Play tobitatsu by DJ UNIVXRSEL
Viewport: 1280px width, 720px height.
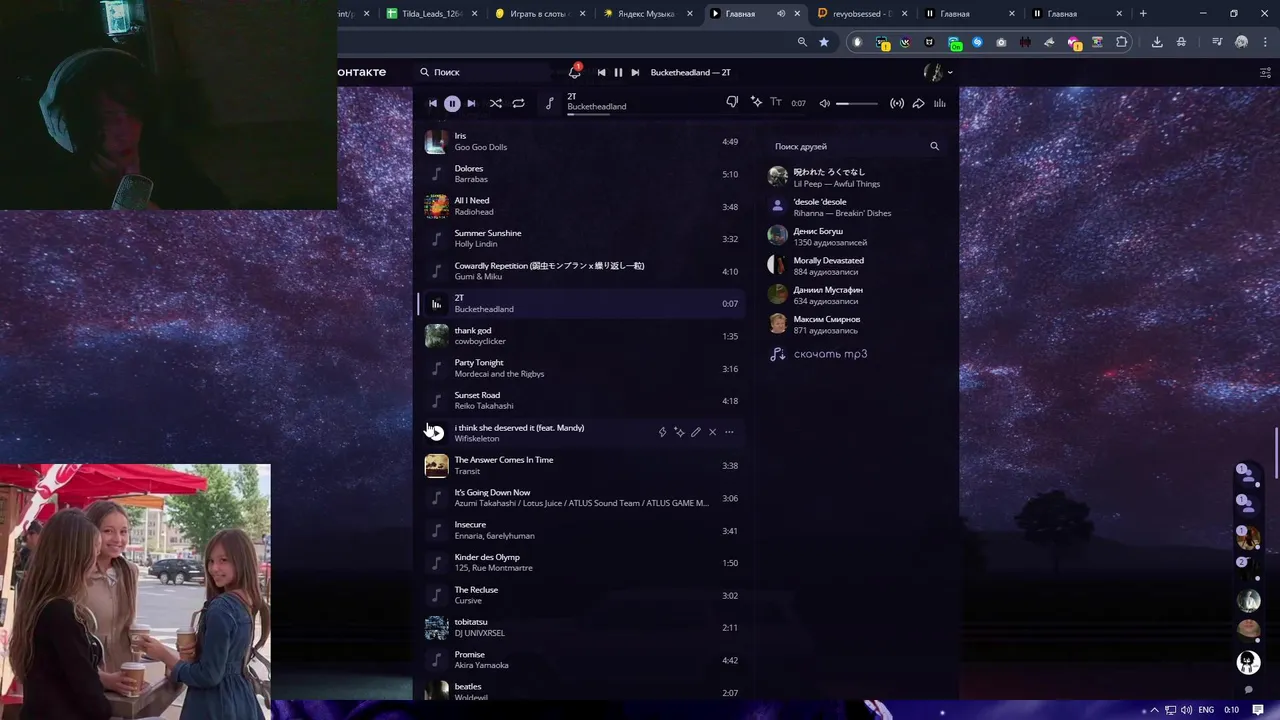pyautogui.click(x=436, y=628)
